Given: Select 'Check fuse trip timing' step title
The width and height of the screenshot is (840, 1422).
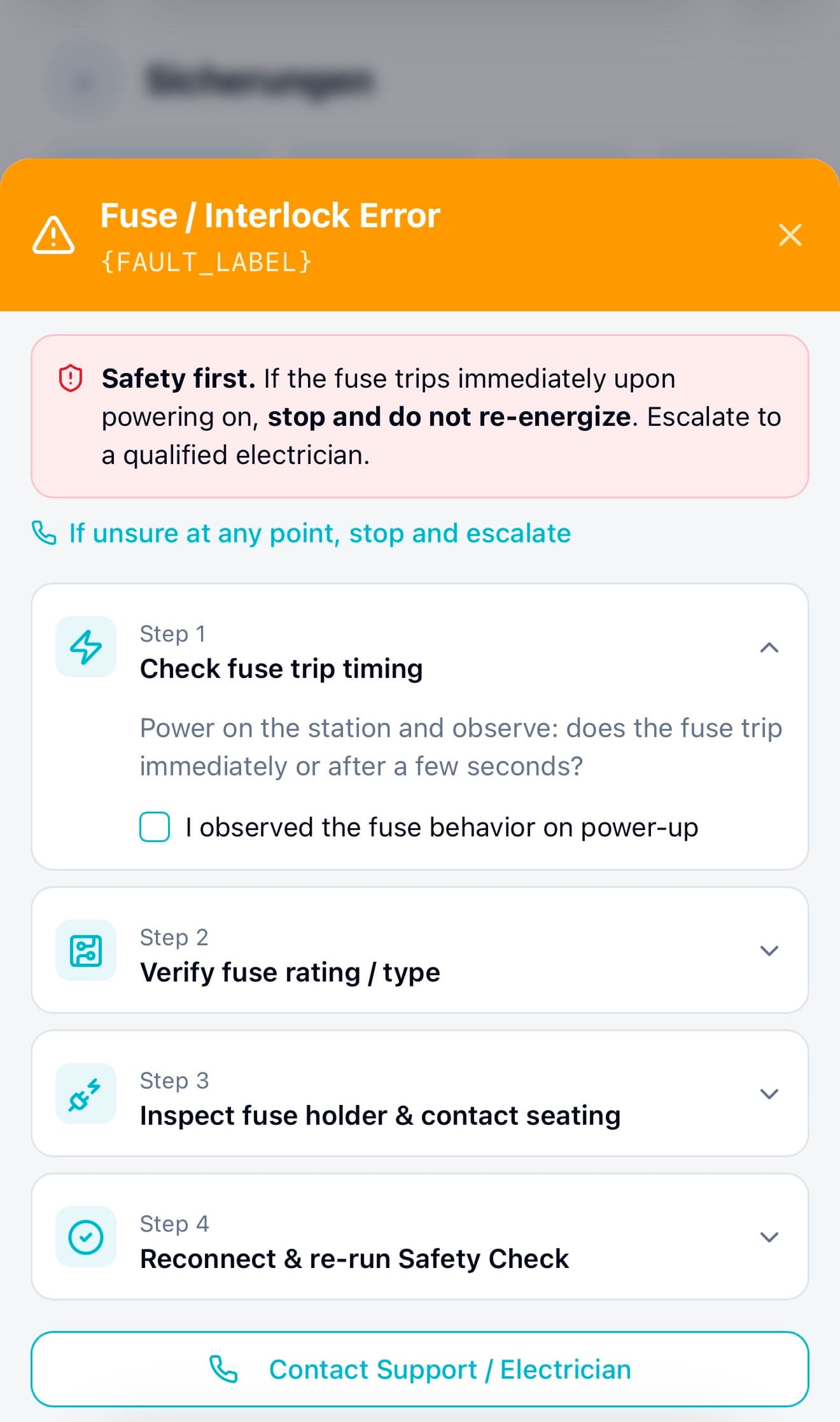Looking at the screenshot, I should tap(281, 669).
